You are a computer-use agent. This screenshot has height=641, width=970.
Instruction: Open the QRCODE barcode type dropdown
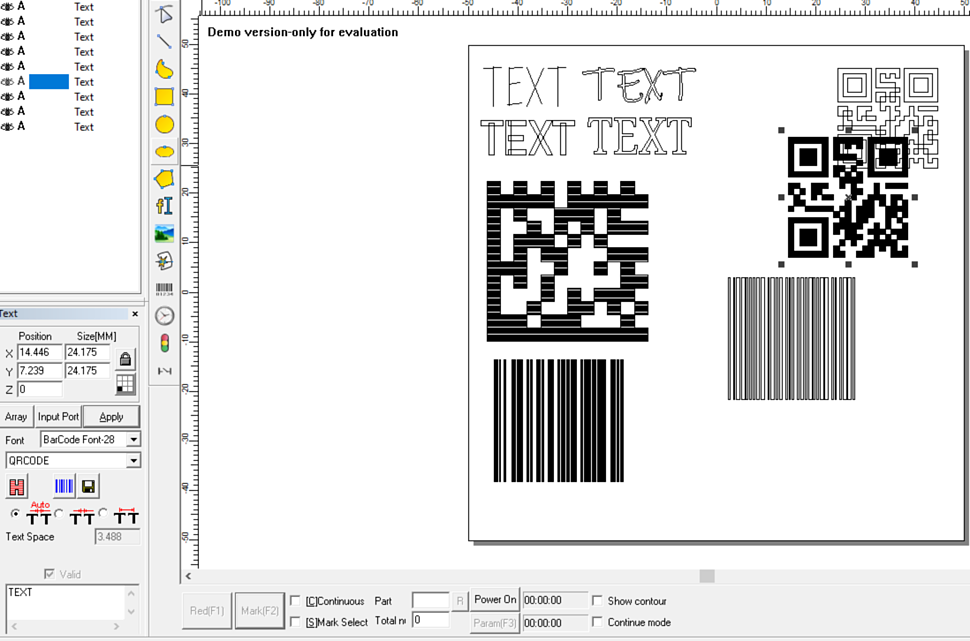(73, 460)
